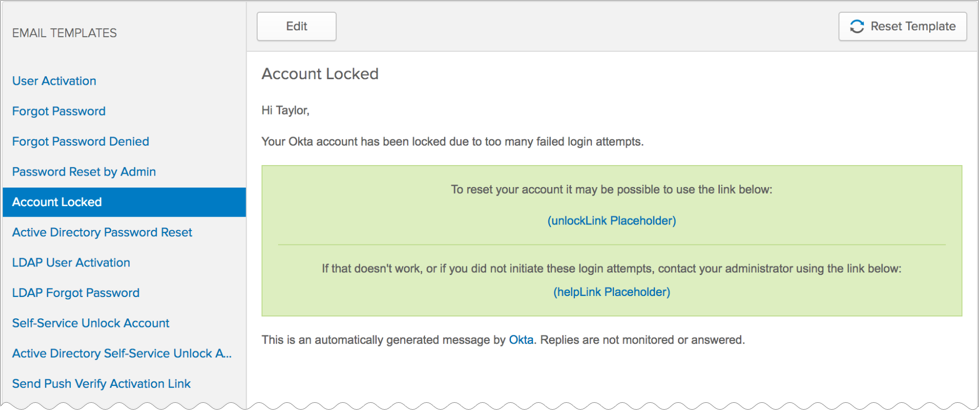Click the refresh icon on Reset Template

coord(857,26)
